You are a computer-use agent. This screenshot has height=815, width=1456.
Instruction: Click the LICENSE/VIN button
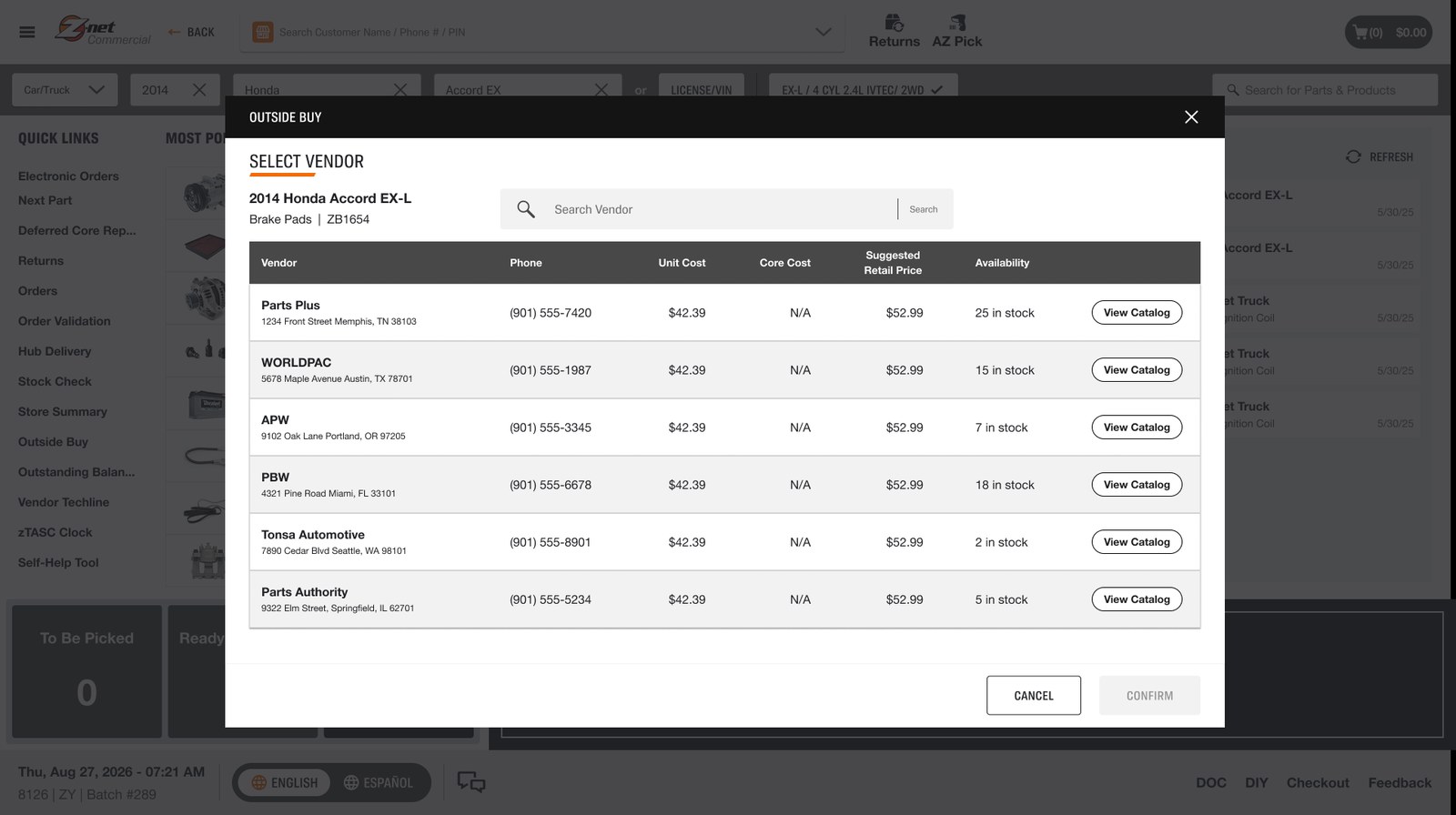701,90
